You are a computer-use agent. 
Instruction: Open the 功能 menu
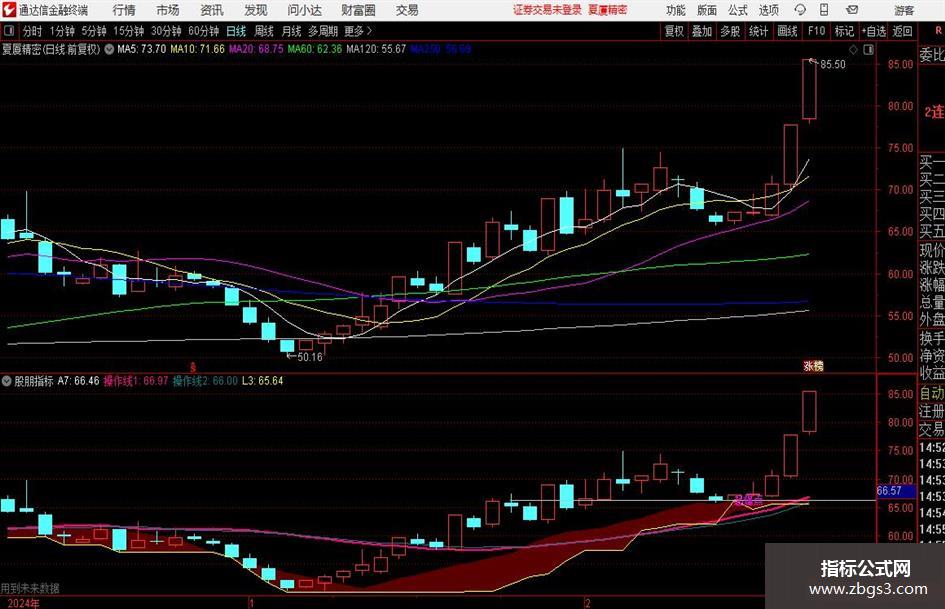point(676,10)
